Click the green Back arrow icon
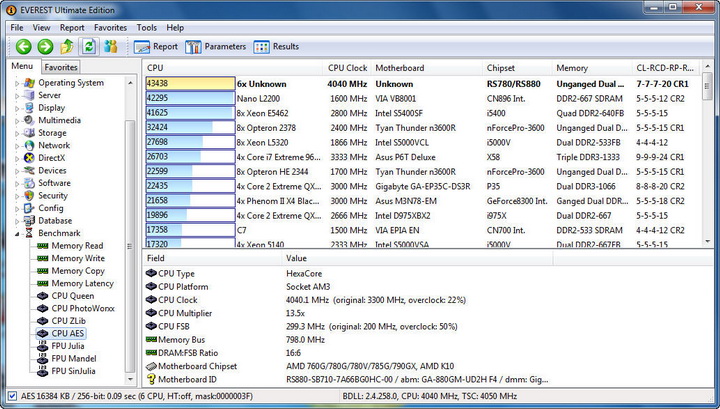Image resolution: width=720 pixels, height=409 pixels. point(23,46)
